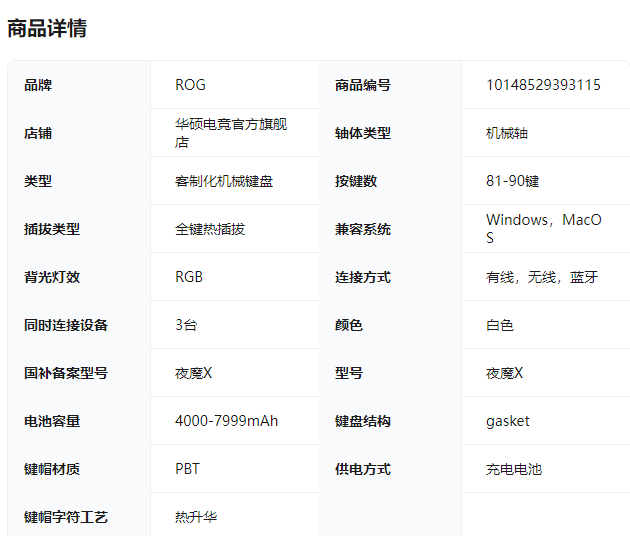Click the 国补备案型号 row label
This screenshot has width=630, height=536.
tap(66, 373)
